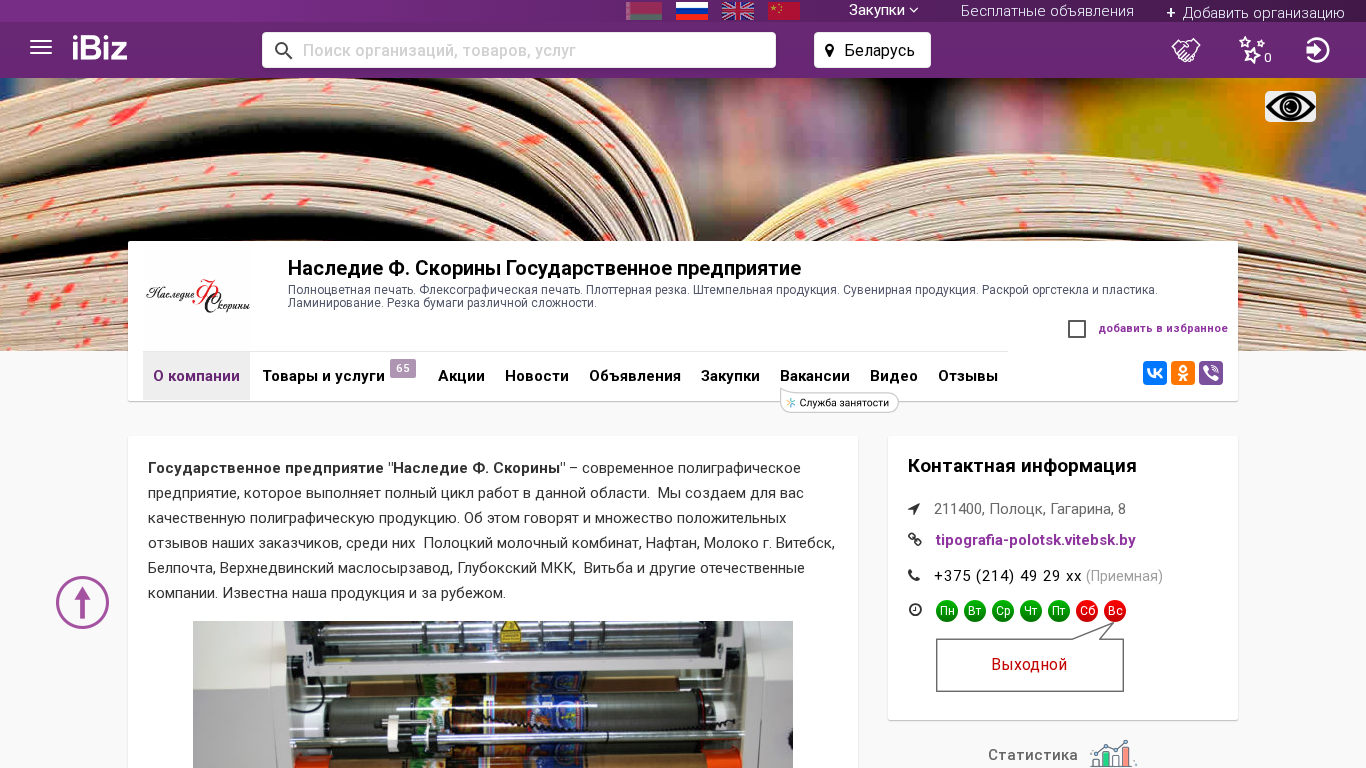
Task: Toggle the accessibility eye view
Action: click(1290, 106)
